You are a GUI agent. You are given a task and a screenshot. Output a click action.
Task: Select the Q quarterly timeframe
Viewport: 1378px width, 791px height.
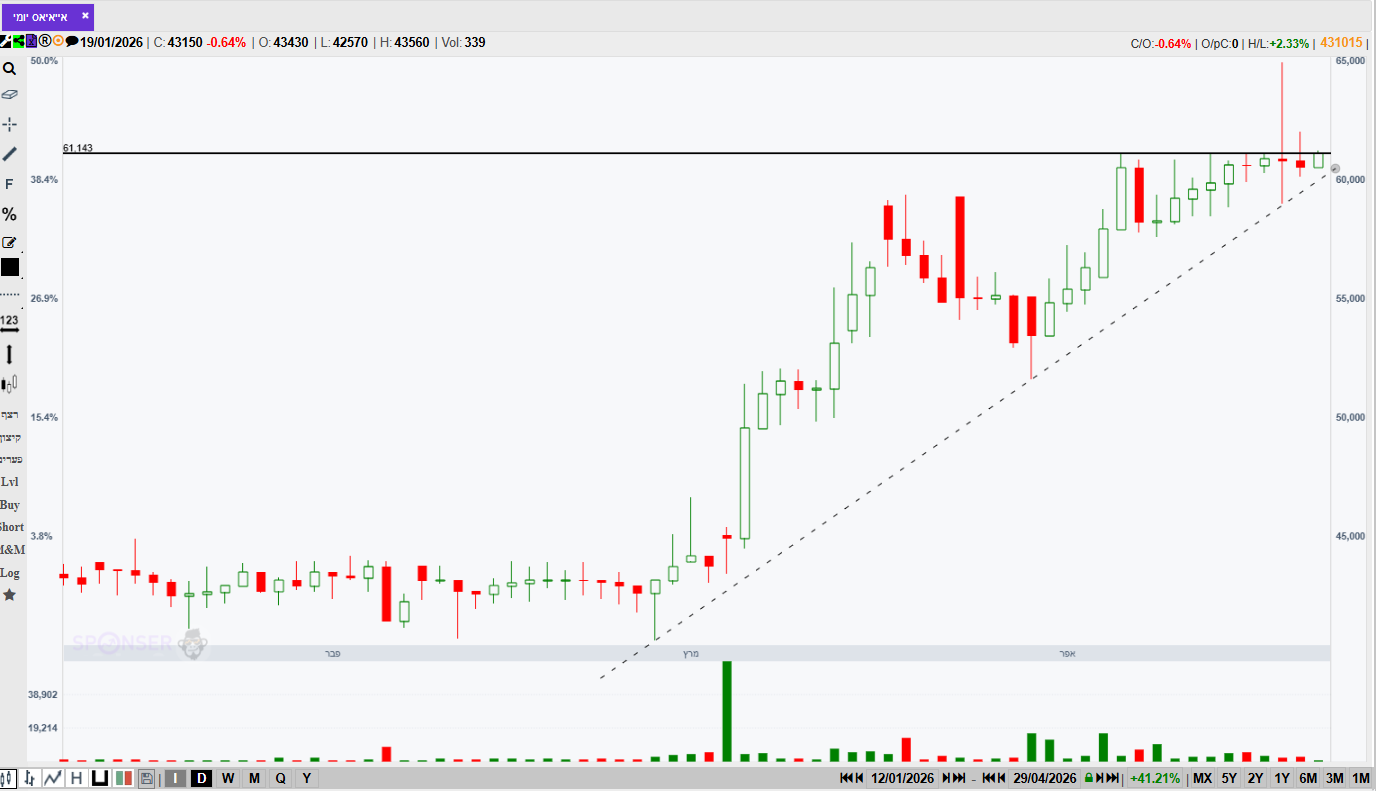[280, 778]
